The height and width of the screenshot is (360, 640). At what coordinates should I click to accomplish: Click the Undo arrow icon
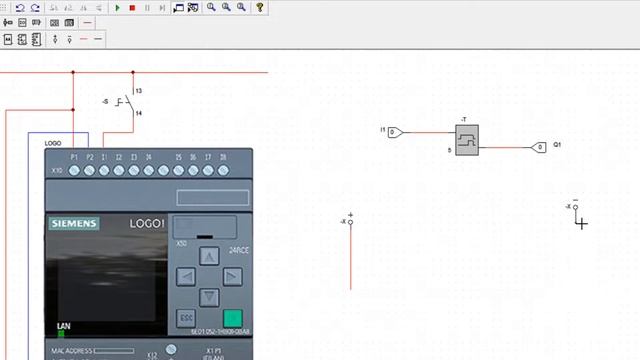click(x=20, y=8)
